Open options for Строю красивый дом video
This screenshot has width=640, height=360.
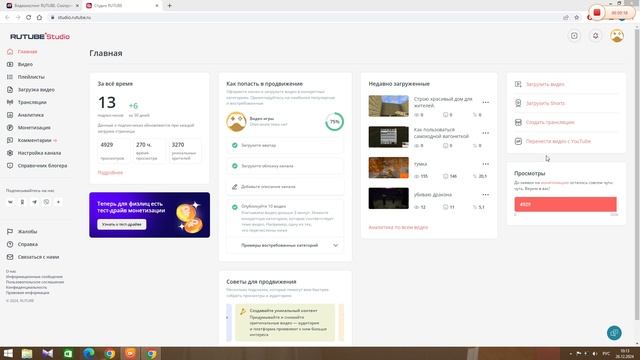485,102
